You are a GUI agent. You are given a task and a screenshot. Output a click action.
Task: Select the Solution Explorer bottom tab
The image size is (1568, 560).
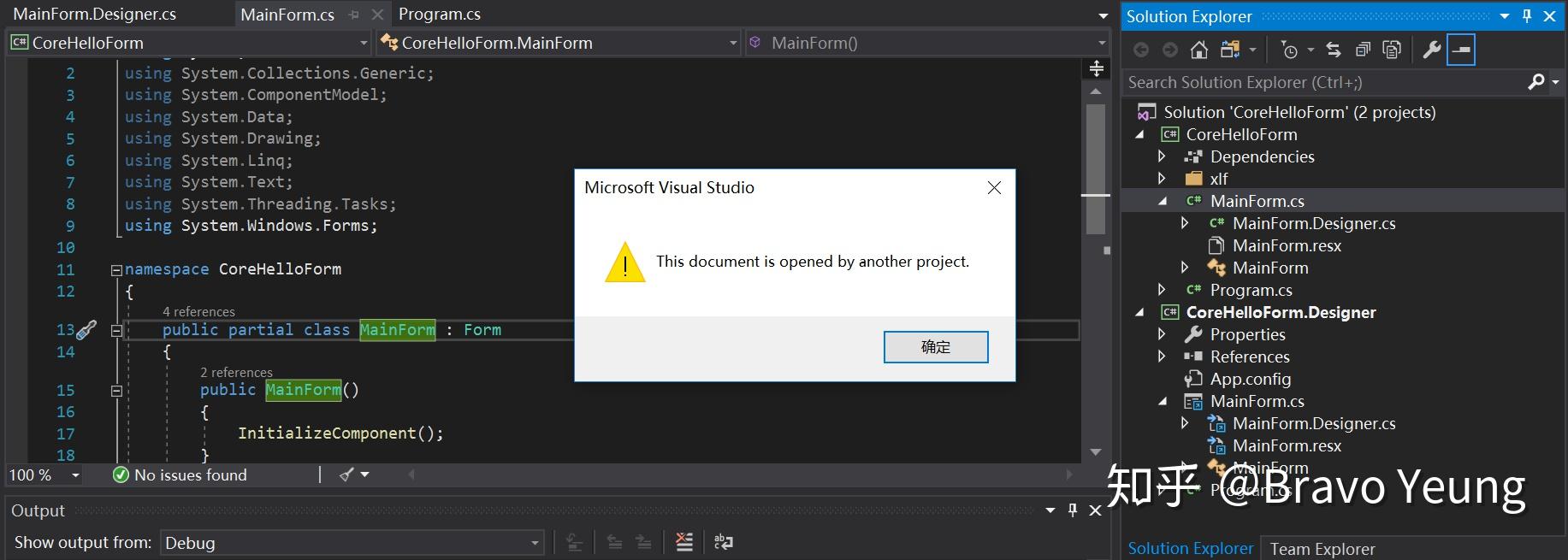point(1190,549)
